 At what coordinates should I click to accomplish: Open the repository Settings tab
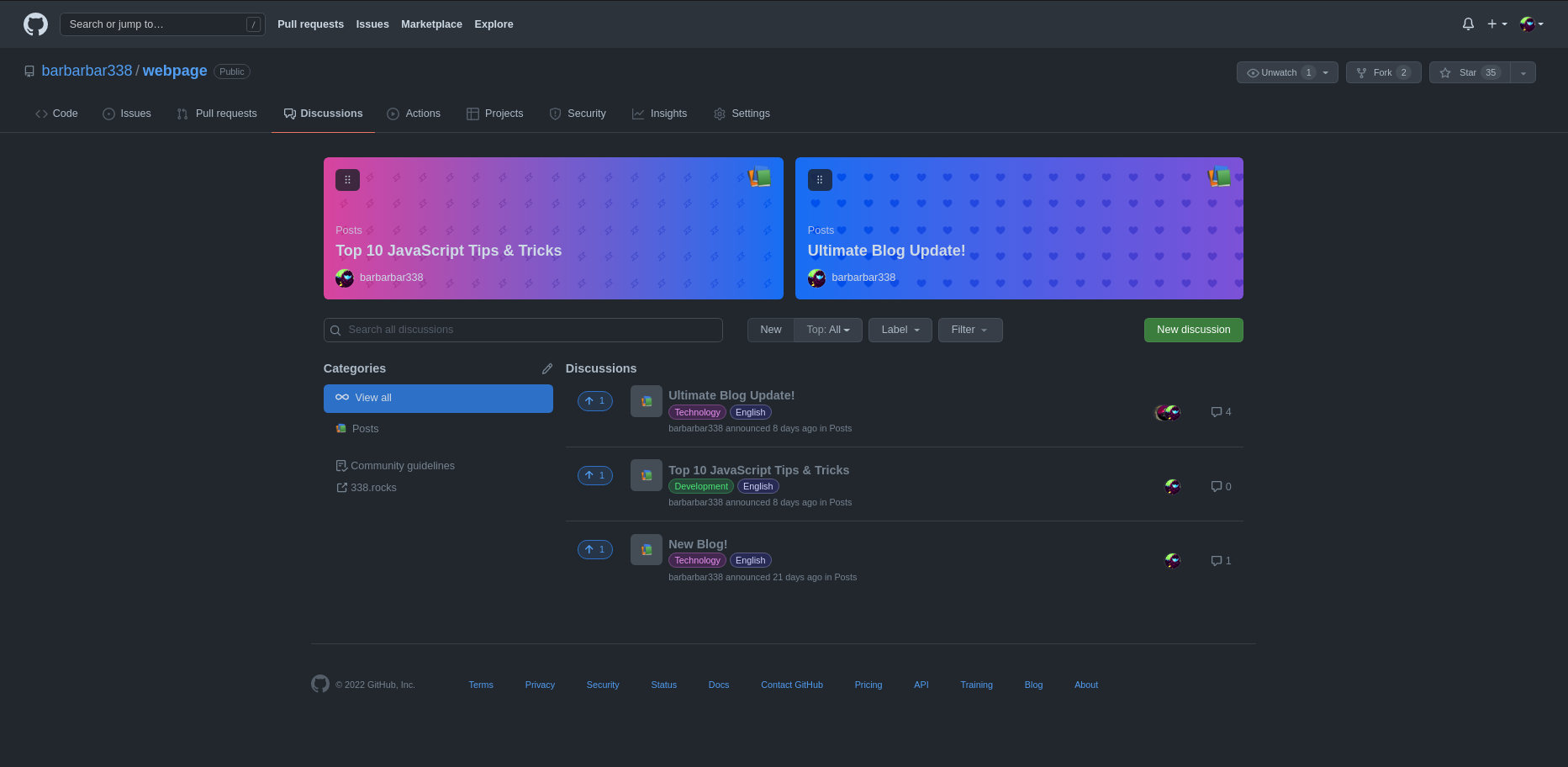(x=742, y=114)
